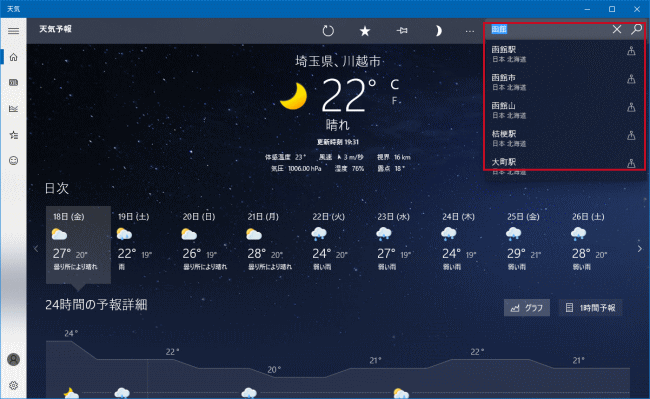Switch temperature unit to Fahrenheit
Image resolution: width=650 pixels, height=399 pixels.
tap(395, 101)
